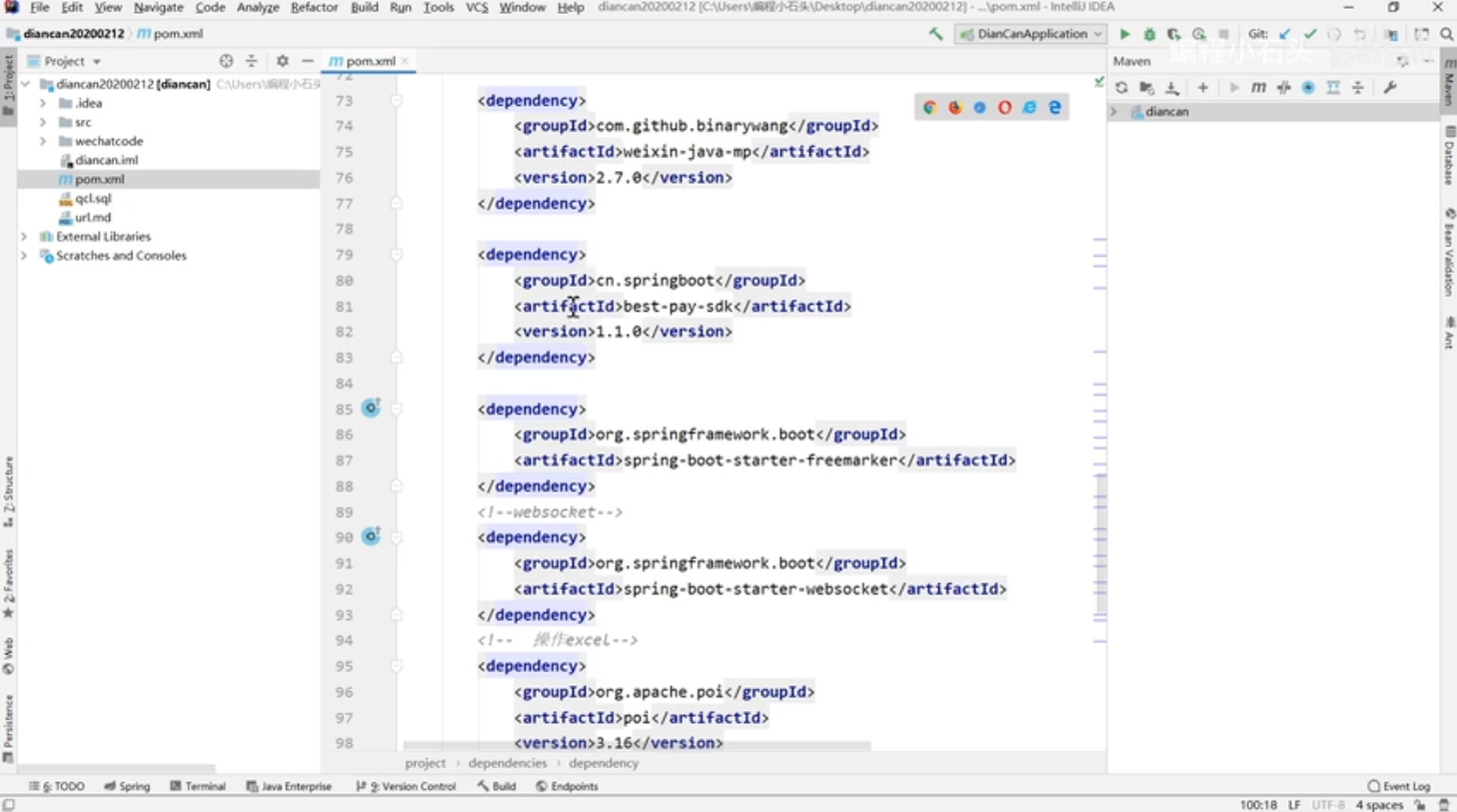Open pom.xml in Chrome browser
This screenshot has width=1457, height=812.
[x=929, y=108]
